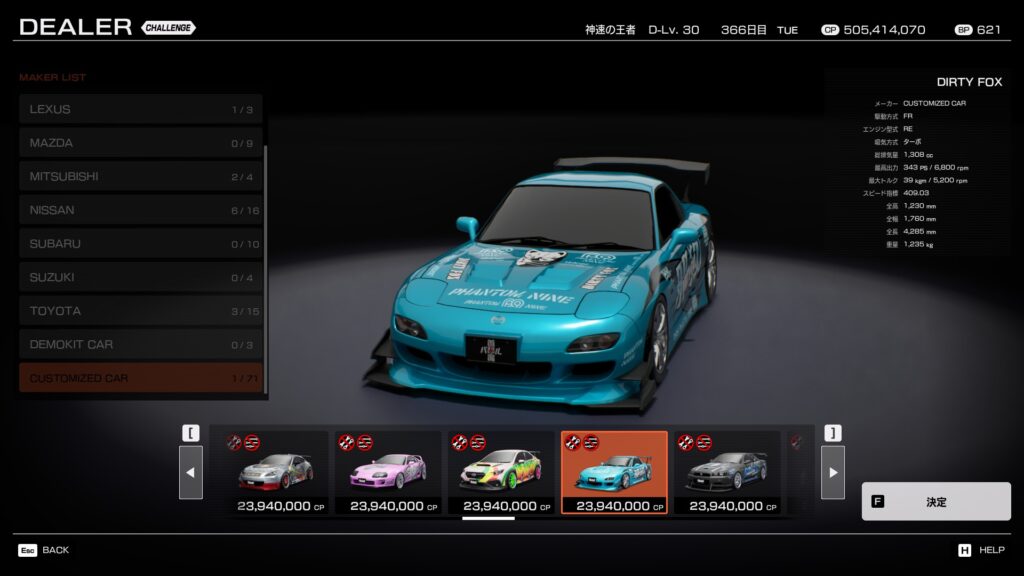The image size is (1024, 576).
Task: Click second restriction icon on dark gray car card
Action: tap(704, 443)
